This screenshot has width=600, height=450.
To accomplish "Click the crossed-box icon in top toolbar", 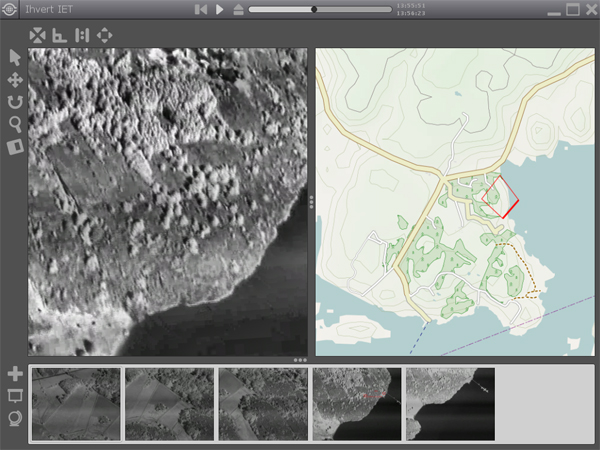I will (37, 35).
